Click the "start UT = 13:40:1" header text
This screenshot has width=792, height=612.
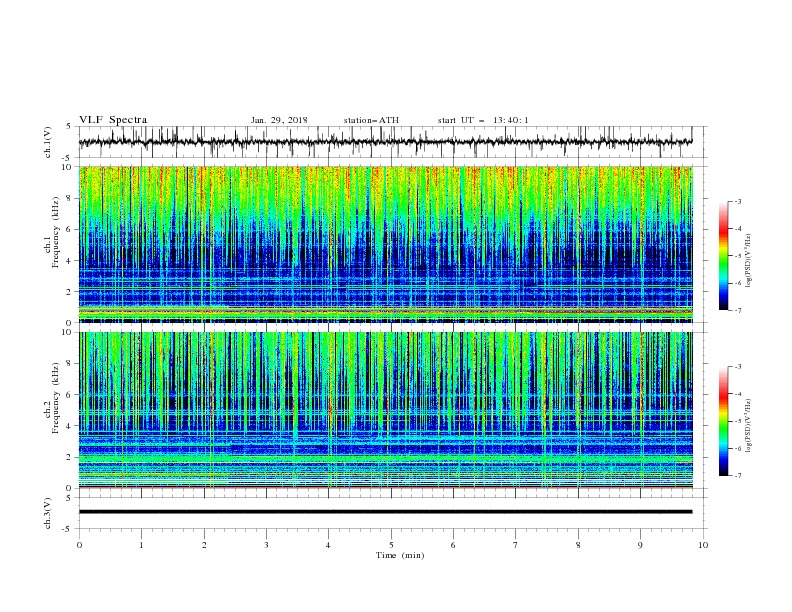click(483, 120)
